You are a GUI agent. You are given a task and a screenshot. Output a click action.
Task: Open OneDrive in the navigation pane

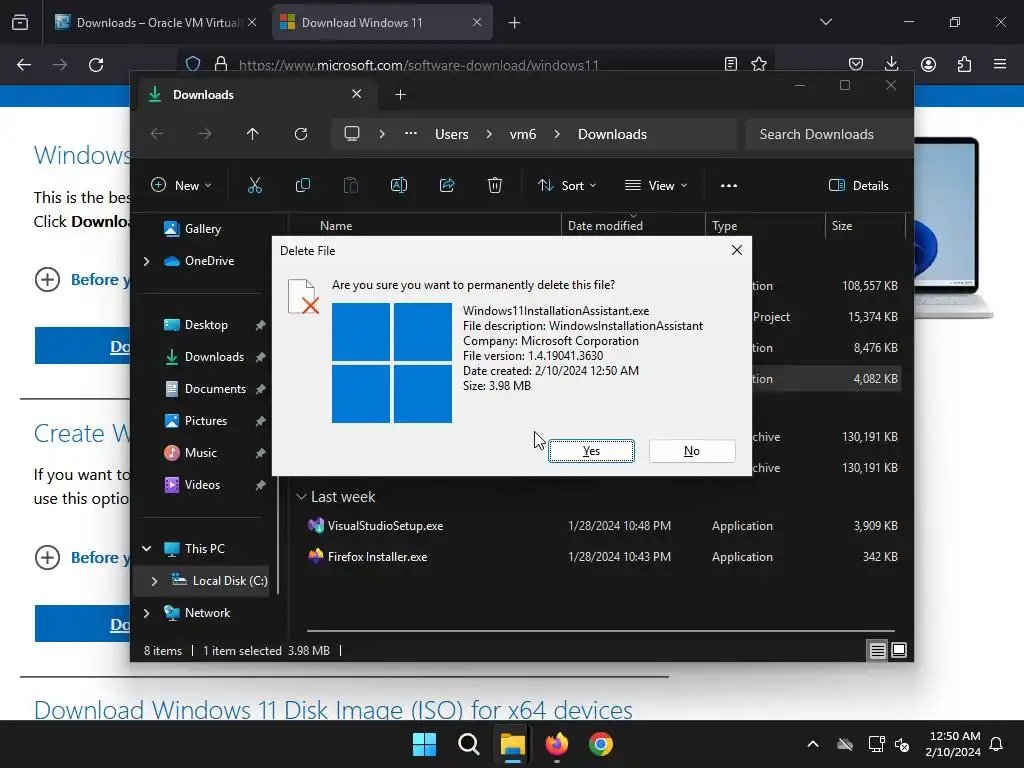[x=209, y=261]
